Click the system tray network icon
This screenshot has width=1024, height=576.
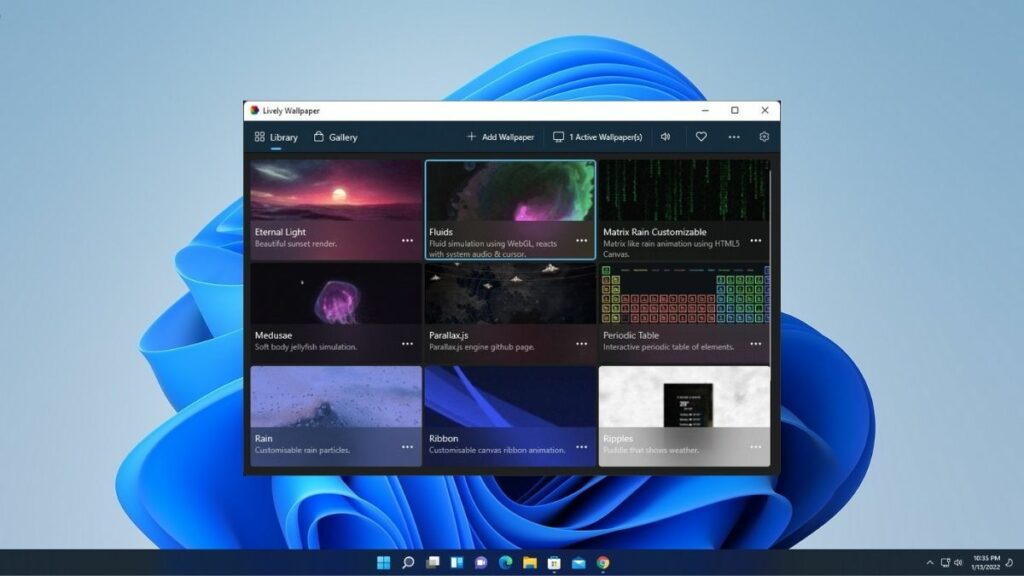click(945, 563)
